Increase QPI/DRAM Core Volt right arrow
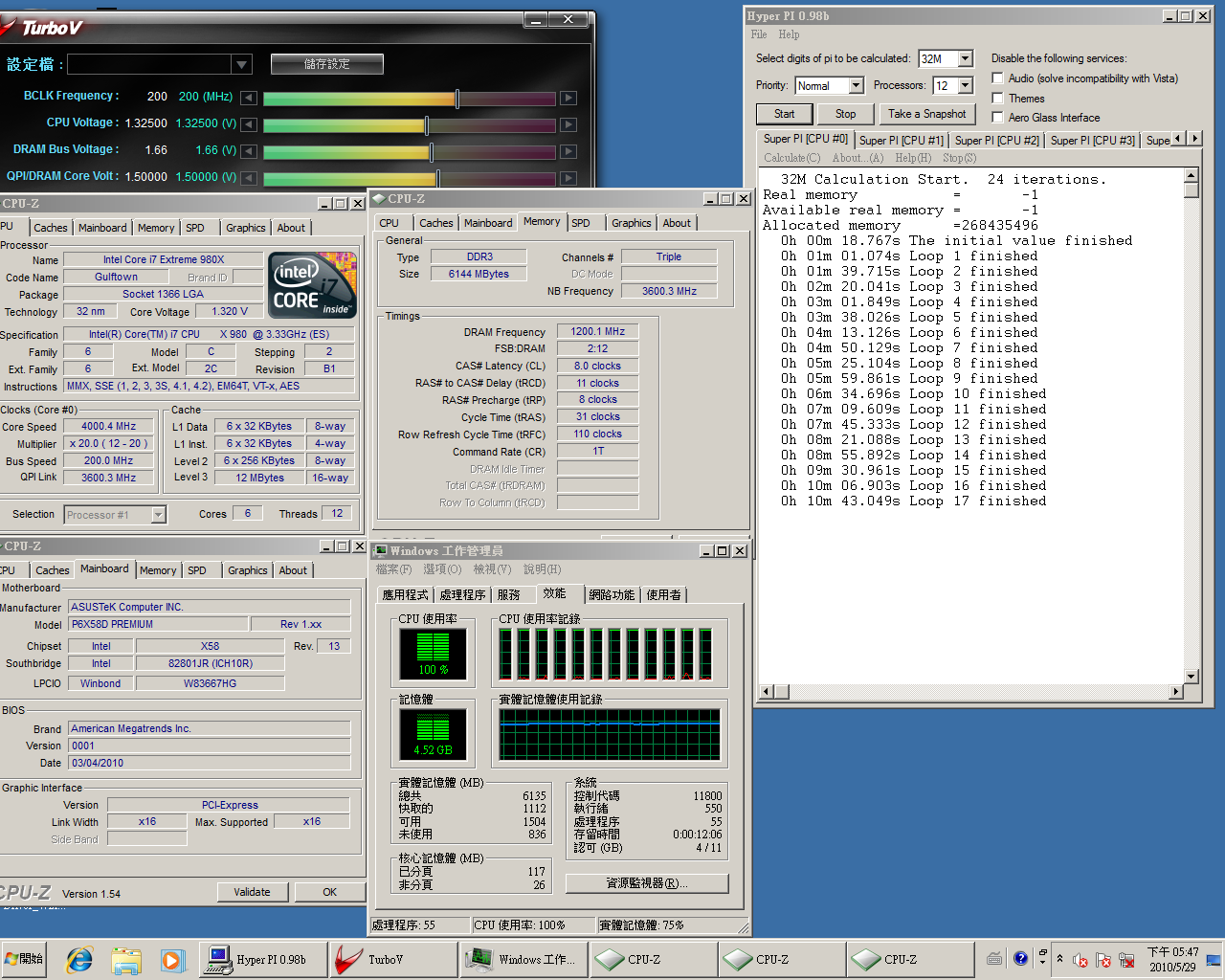 (568, 178)
